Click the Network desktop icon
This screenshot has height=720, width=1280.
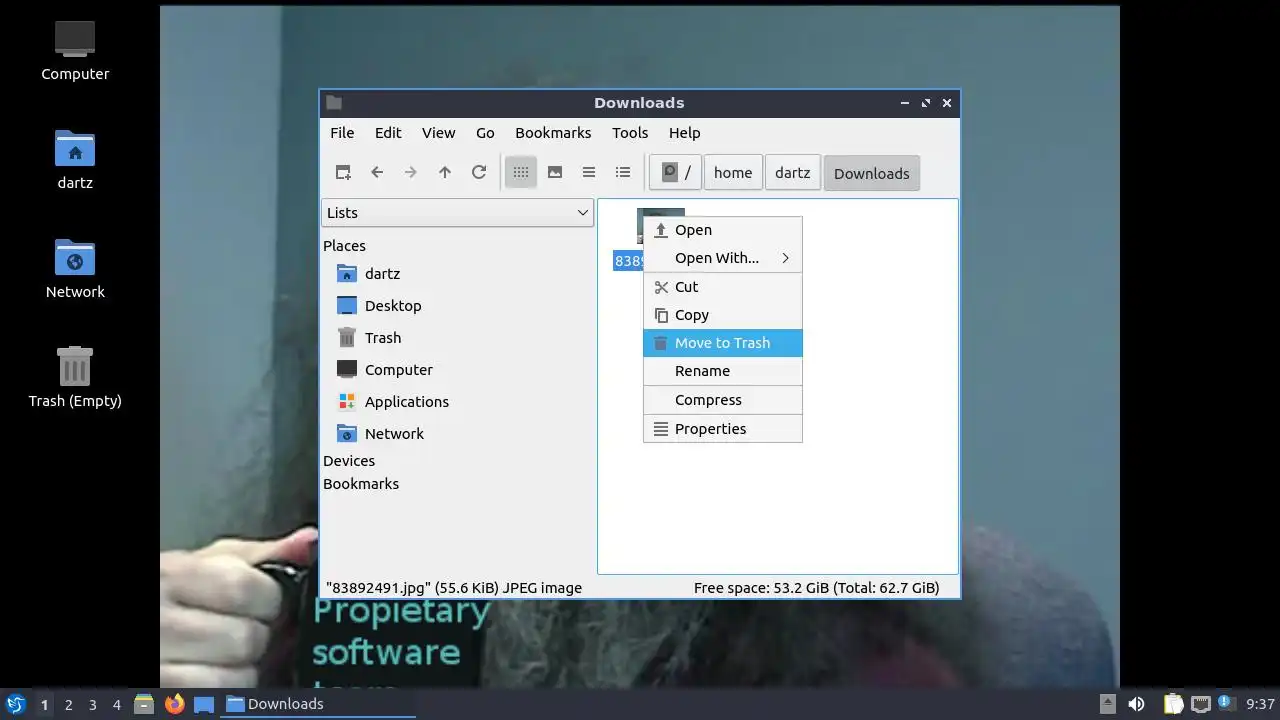coord(75,268)
